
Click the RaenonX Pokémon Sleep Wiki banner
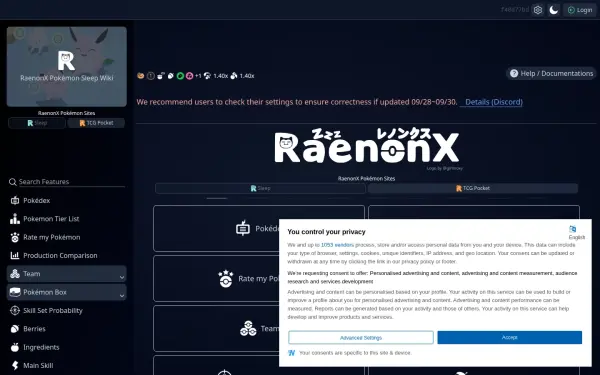[67, 67]
